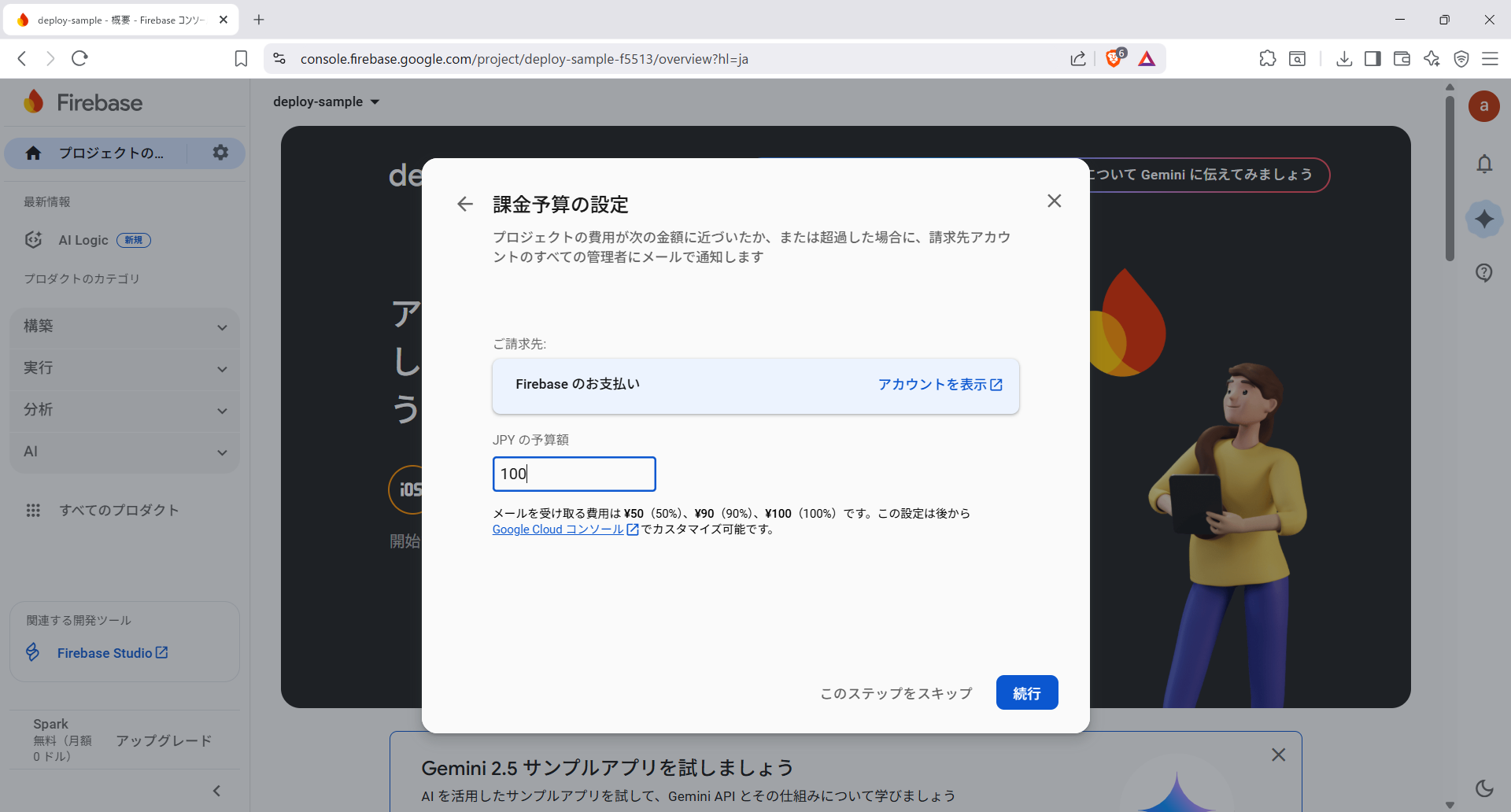Viewport: 1511px width, 812px height.
Task: Expand the 分析 category
Action: point(125,410)
